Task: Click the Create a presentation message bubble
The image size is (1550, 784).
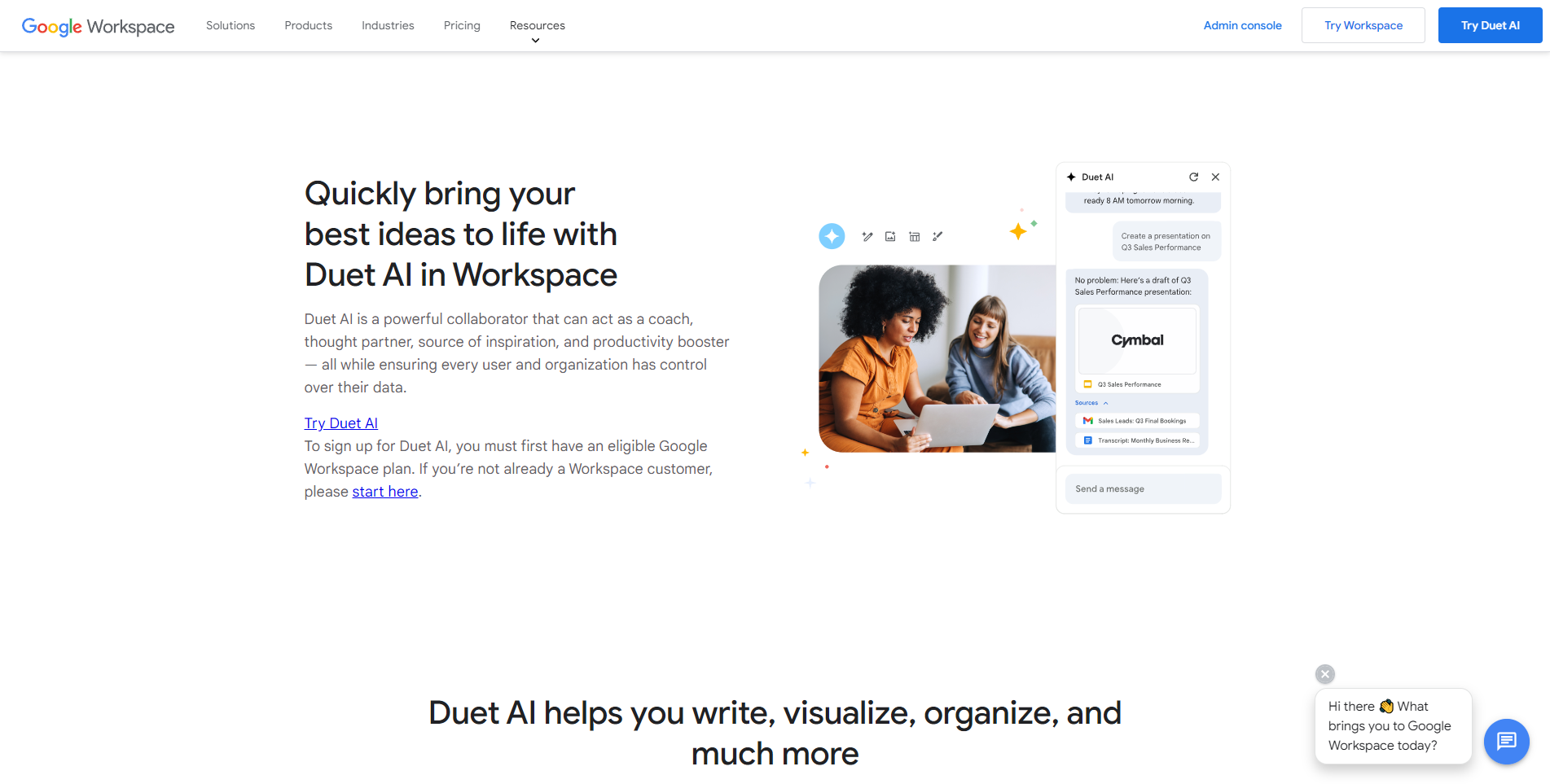Action: click(1166, 242)
